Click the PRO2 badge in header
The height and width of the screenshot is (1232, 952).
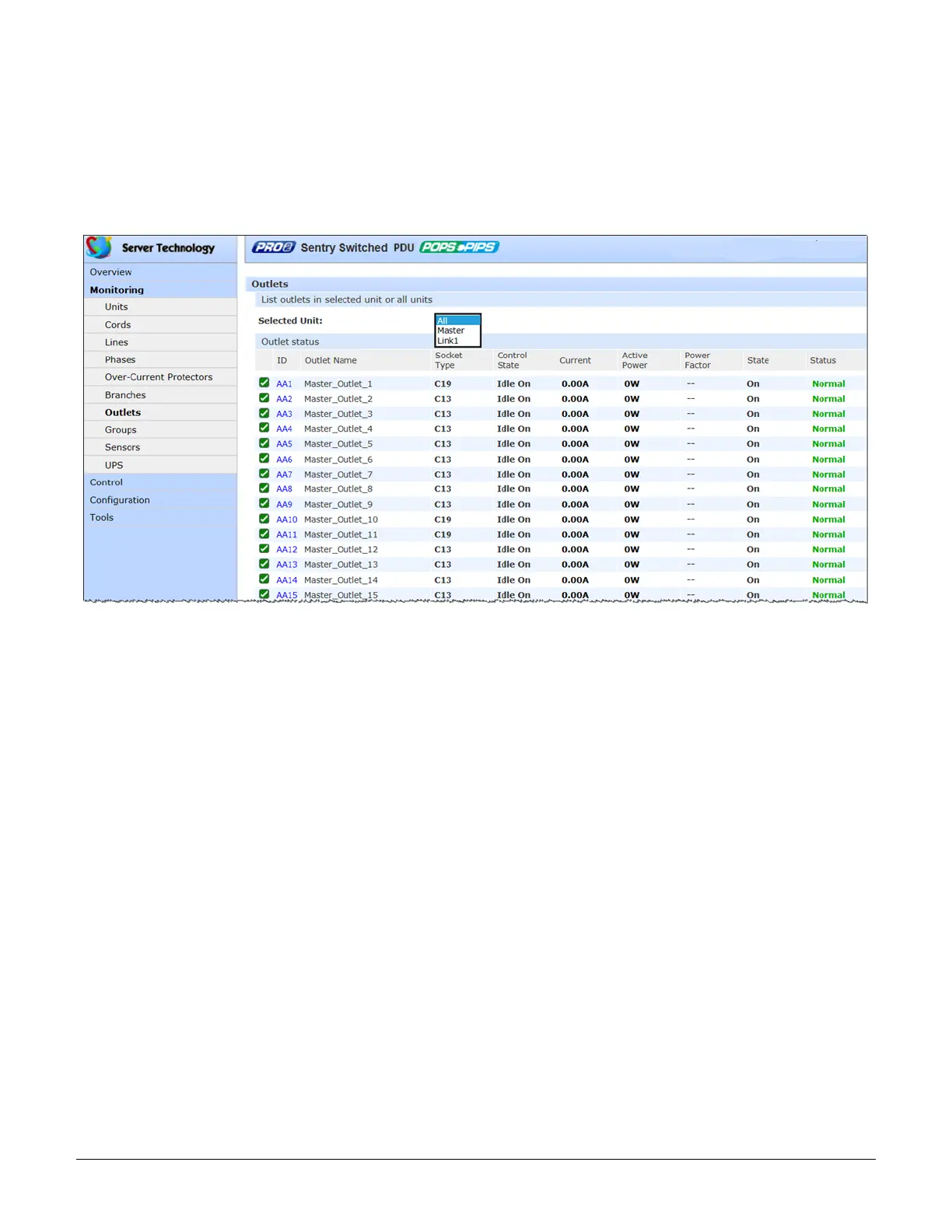[x=274, y=247]
